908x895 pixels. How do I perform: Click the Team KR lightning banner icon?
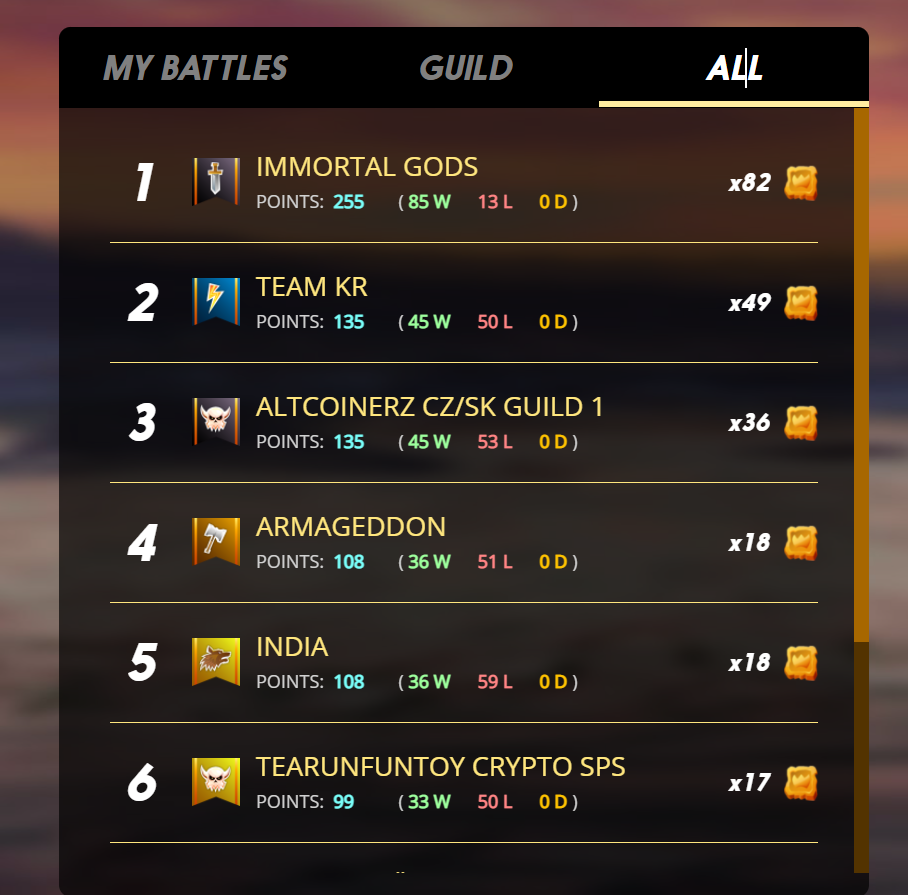(216, 301)
